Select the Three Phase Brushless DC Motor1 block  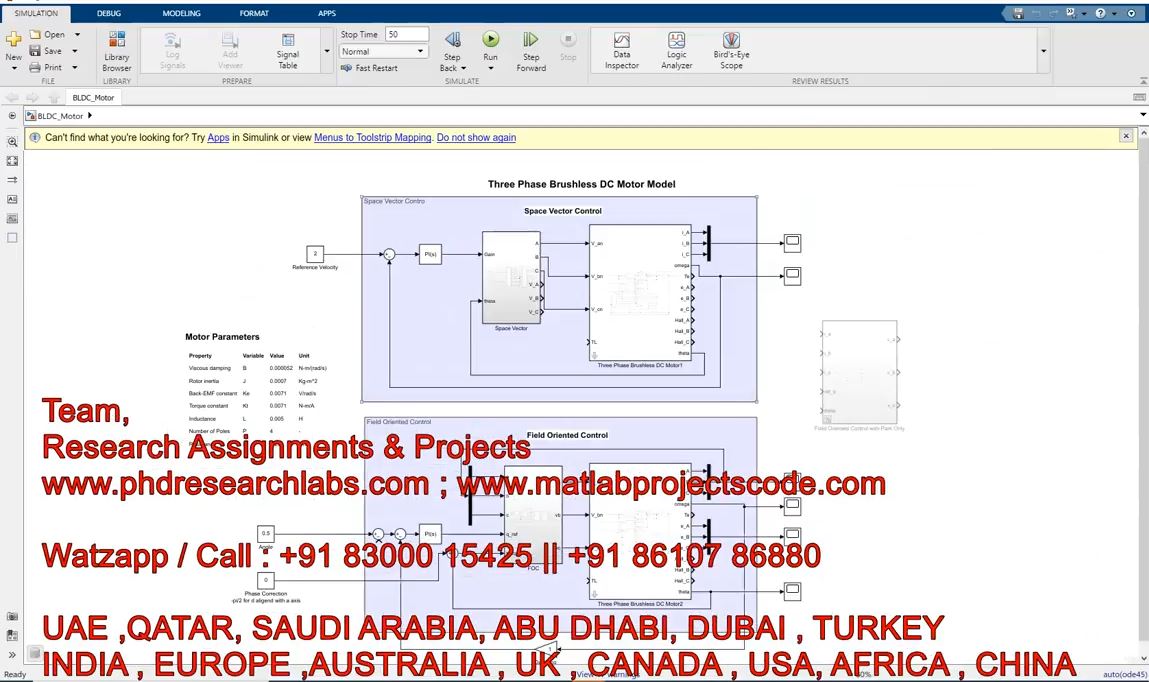pos(640,292)
